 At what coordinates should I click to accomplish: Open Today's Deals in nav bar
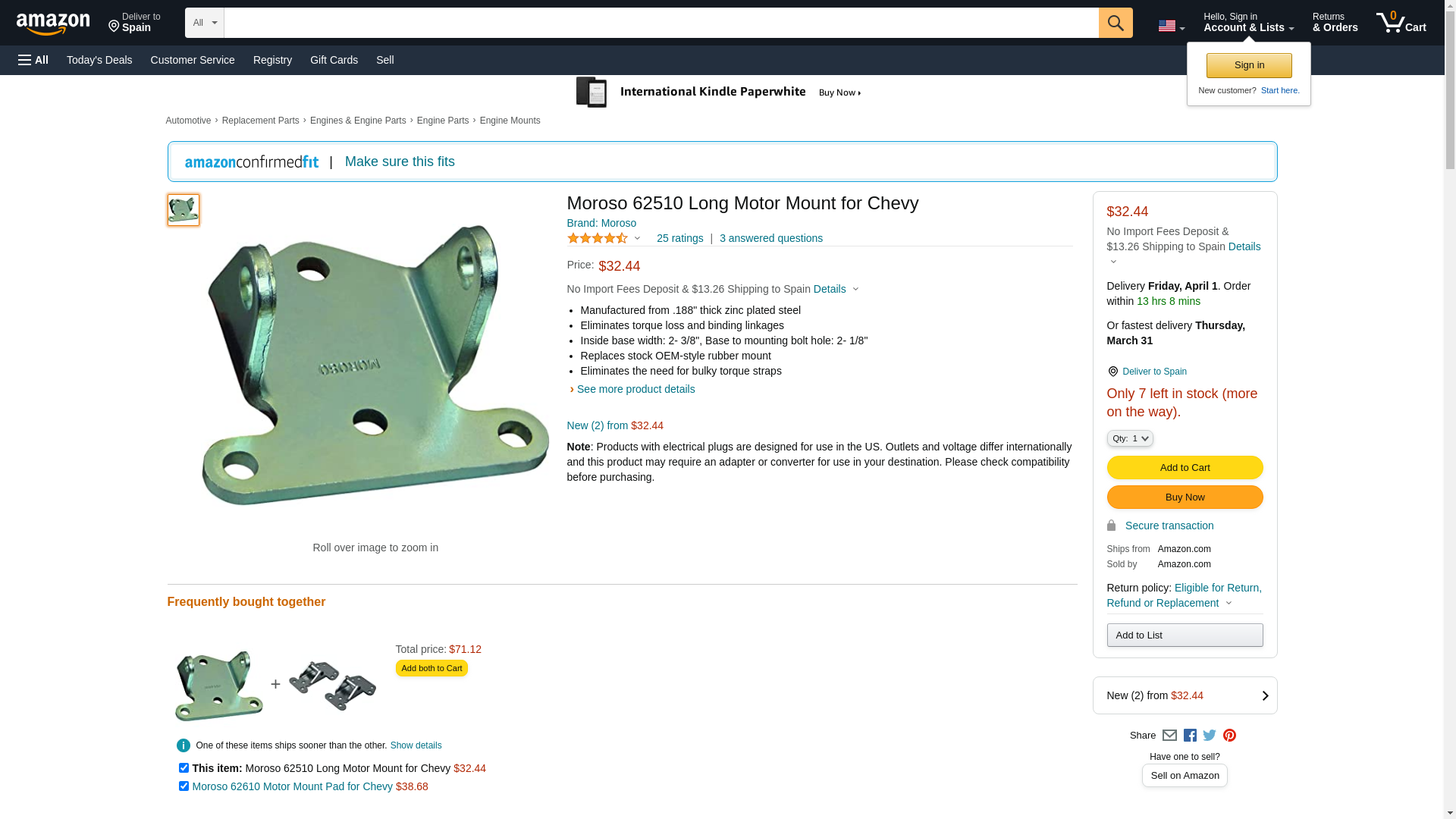click(99, 60)
